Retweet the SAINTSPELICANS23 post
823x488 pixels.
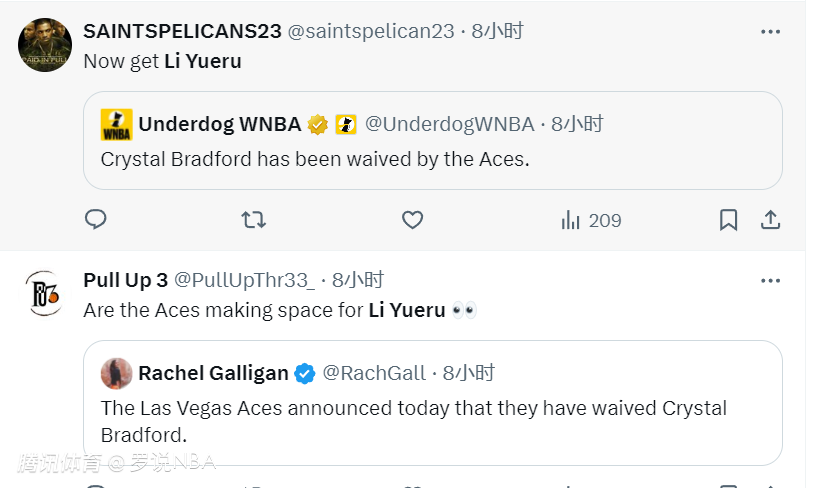(254, 219)
